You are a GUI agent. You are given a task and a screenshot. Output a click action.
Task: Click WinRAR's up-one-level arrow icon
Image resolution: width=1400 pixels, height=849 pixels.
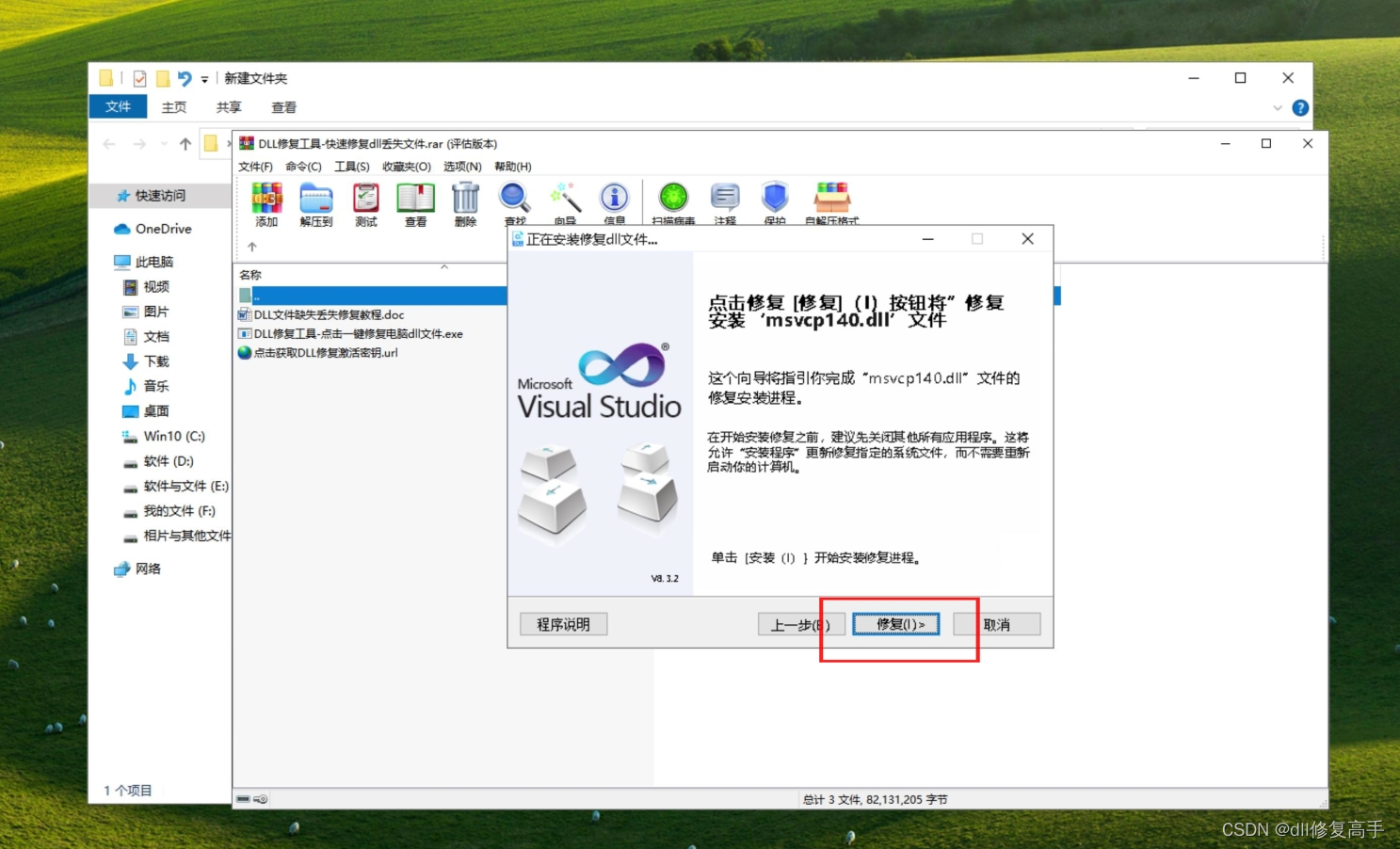[251, 247]
